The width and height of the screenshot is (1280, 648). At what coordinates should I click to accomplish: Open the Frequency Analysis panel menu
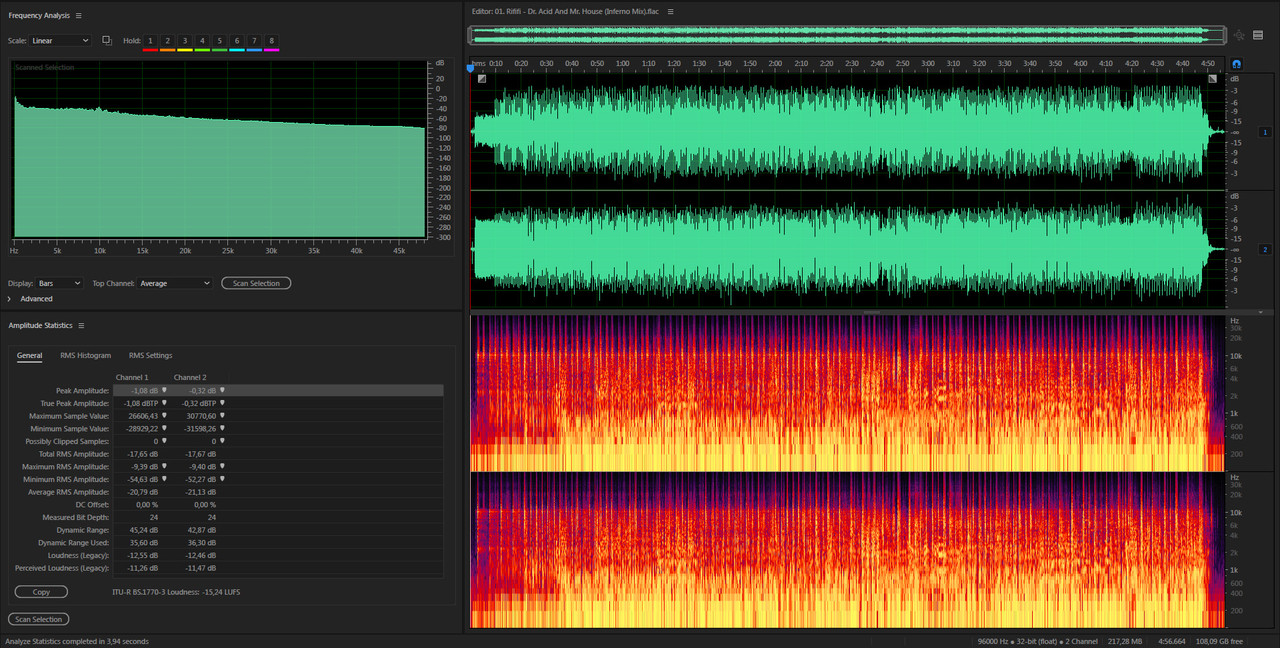(x=79, y=15)
